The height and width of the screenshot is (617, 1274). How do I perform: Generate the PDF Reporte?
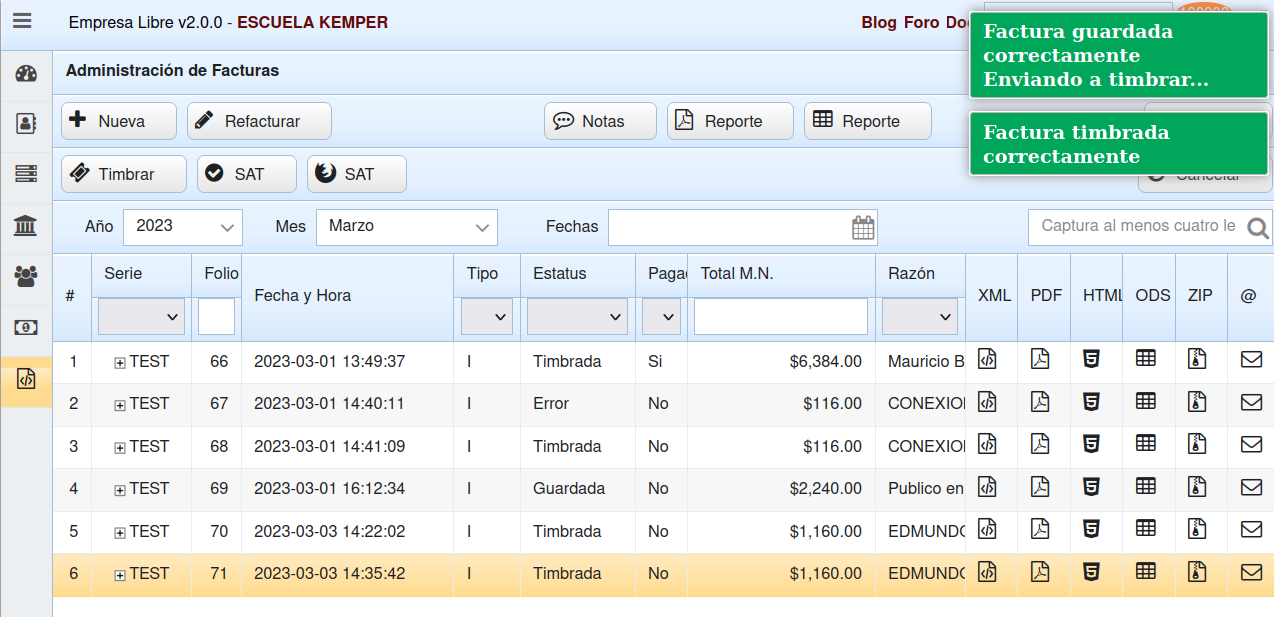pos(730,121)
